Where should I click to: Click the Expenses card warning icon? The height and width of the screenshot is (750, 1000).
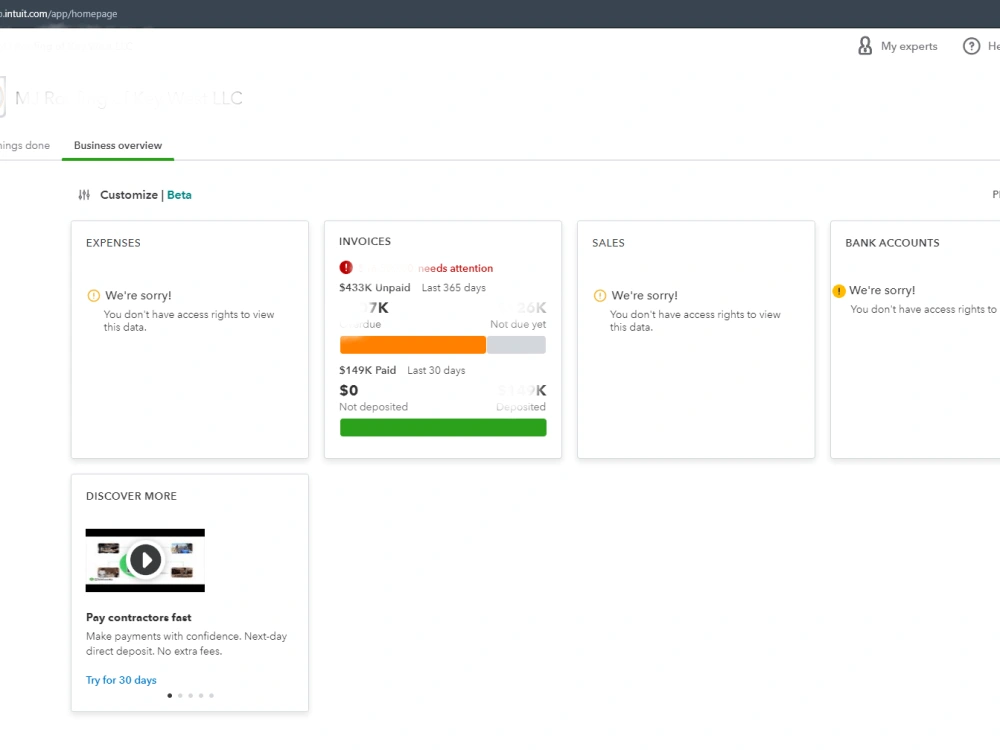click(x=93, y=295)
